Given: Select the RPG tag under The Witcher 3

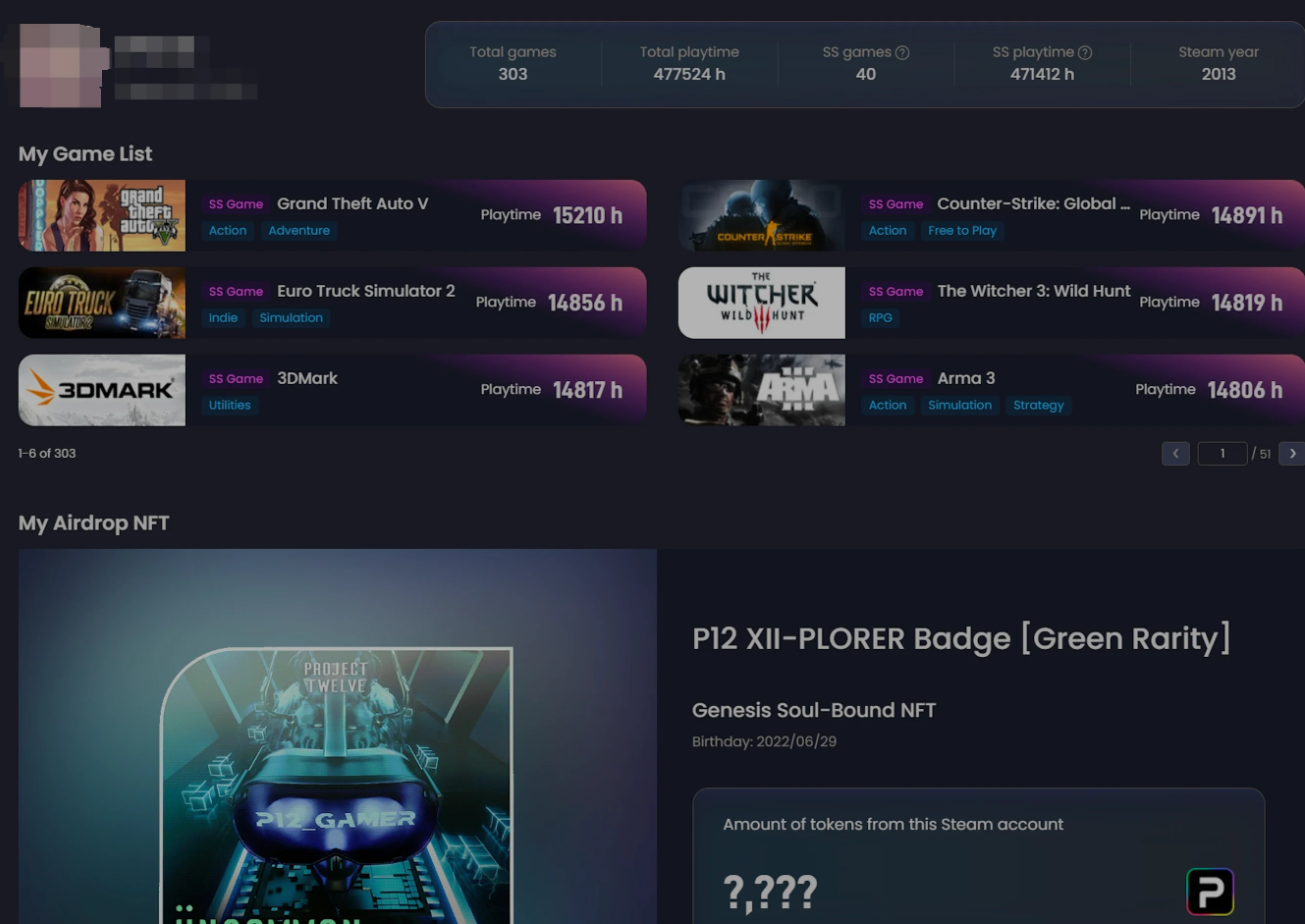Looking at the screenshot, I should (880, 318).
